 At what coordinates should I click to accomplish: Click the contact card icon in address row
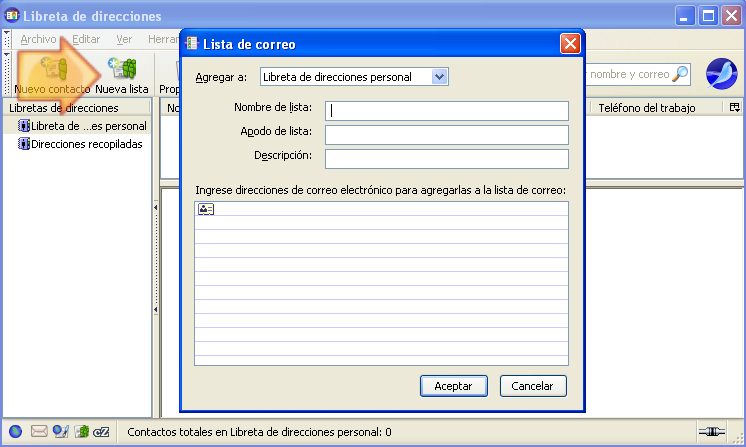[206, 209]
